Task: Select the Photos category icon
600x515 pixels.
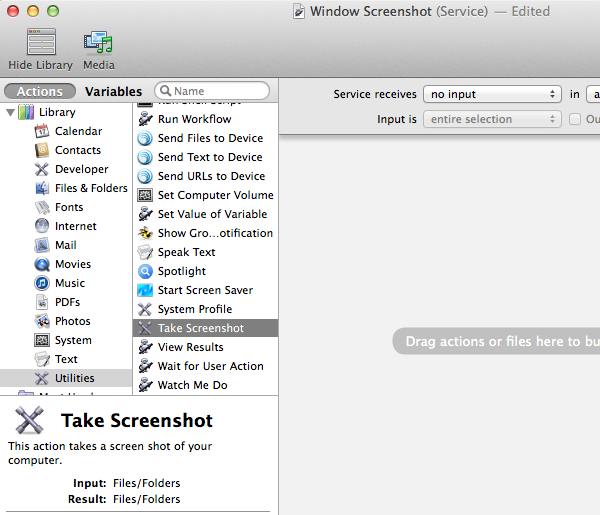Action: click(42, 321)
